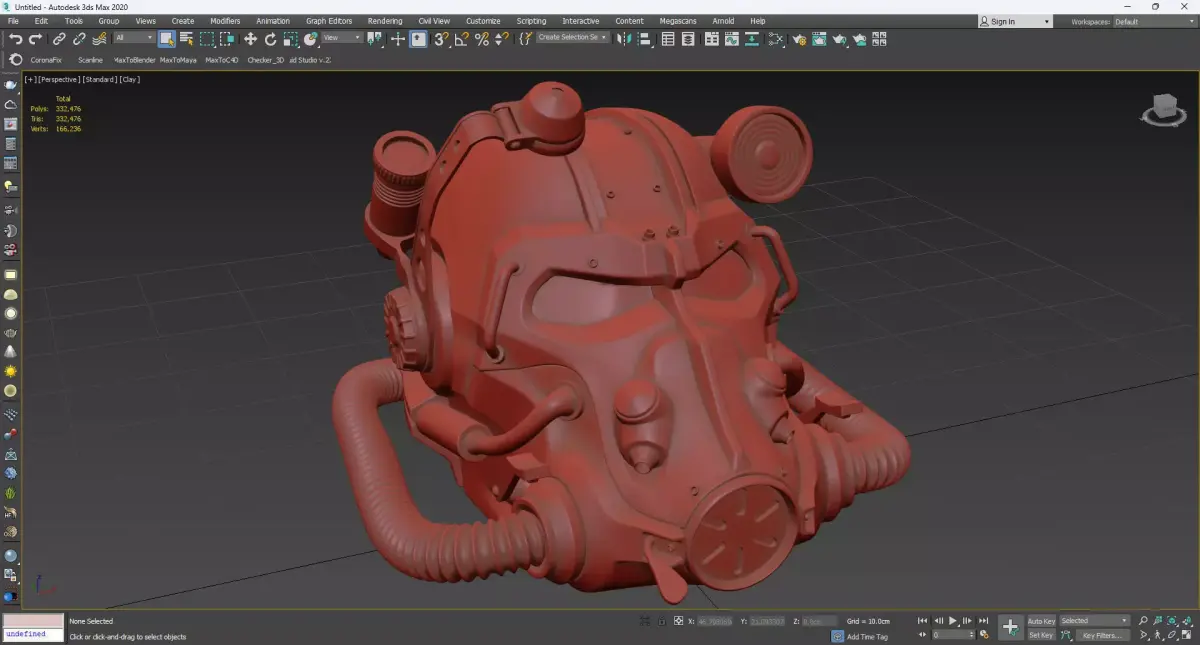Viewport: 1200px width, 645px height.
Task: Open reference coordinate system View dropdown
Action: tap(342, 38)
